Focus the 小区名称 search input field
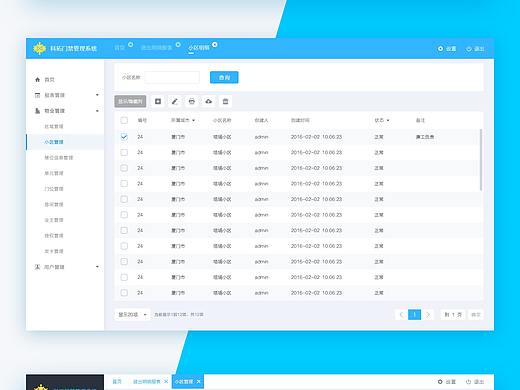Screen dimensions: 520x390 172,77
